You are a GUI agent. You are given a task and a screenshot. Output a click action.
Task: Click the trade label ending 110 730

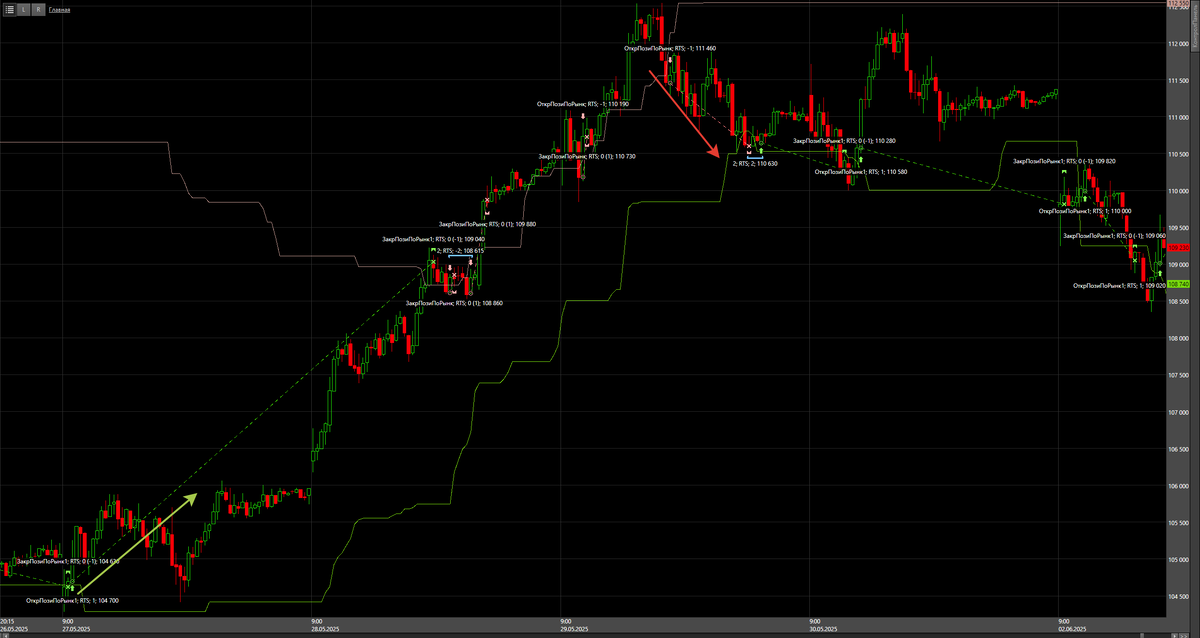click(x=587, y=156)
